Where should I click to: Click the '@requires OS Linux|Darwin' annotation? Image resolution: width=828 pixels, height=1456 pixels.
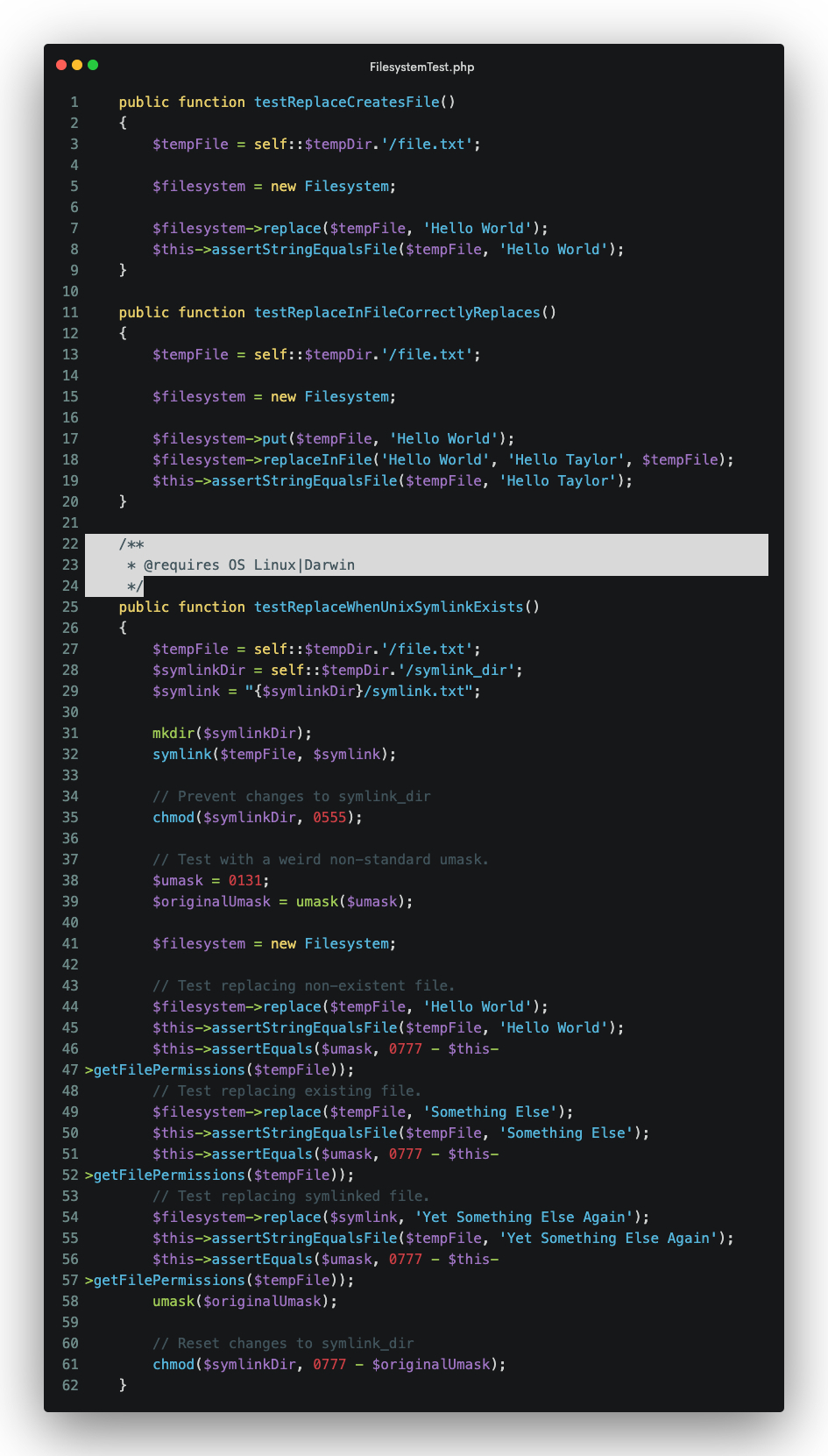250,565
